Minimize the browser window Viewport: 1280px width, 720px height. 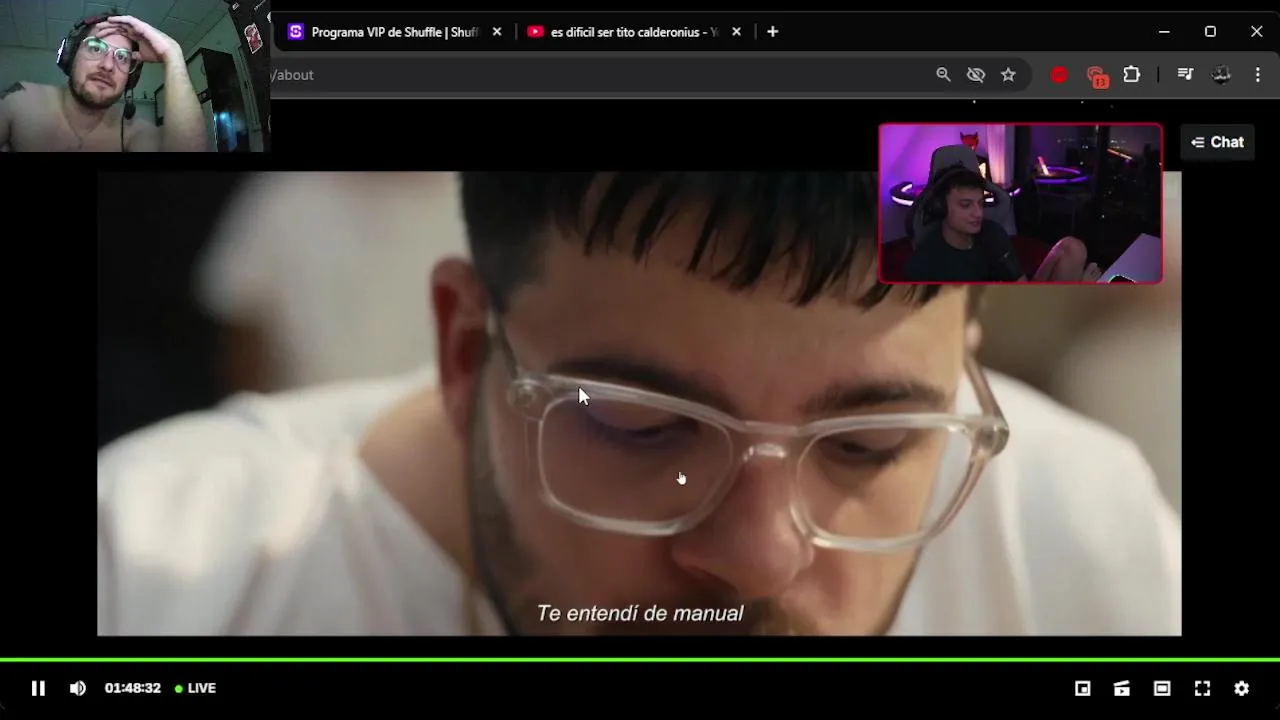pyautogui.click(x=1164, y=32)
